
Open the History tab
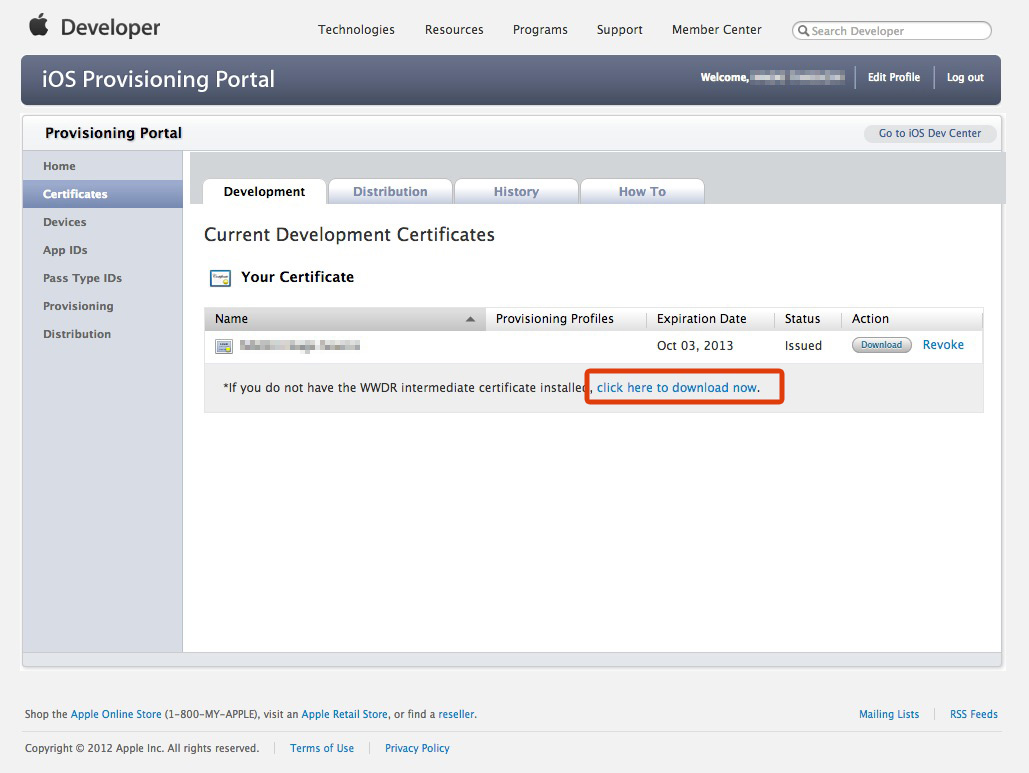tap(516, 192)
